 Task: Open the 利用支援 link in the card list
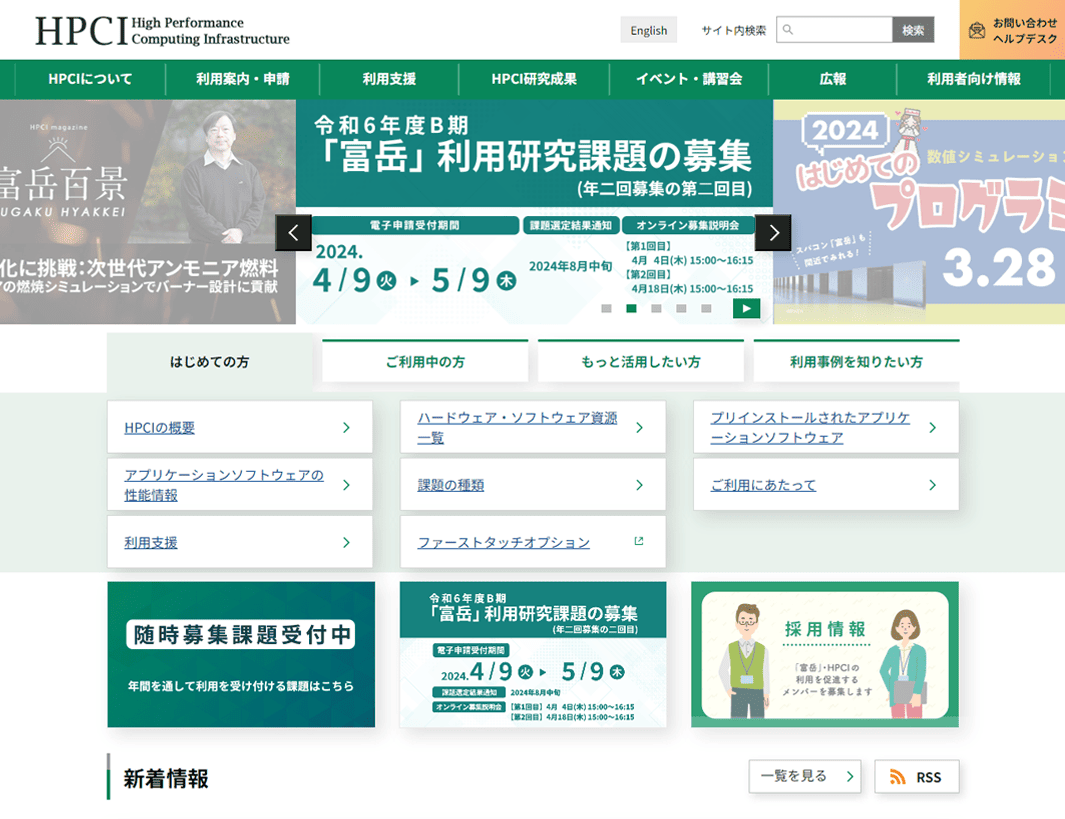tap(151, 543)
